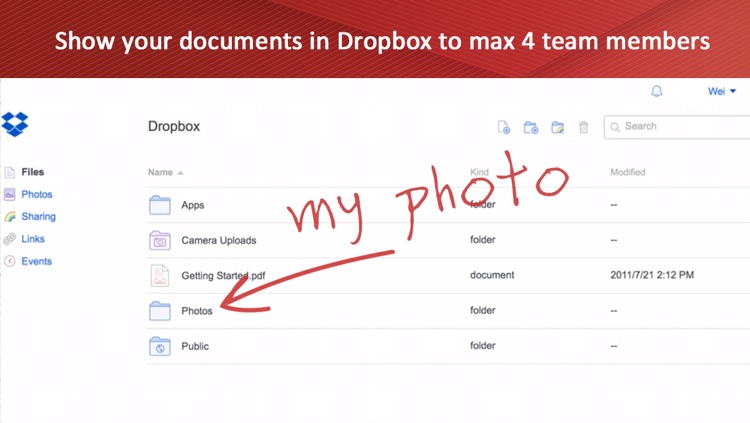The image size is (750, 423).
Task: Open the Apps folder name
Action: pos(193,205)
